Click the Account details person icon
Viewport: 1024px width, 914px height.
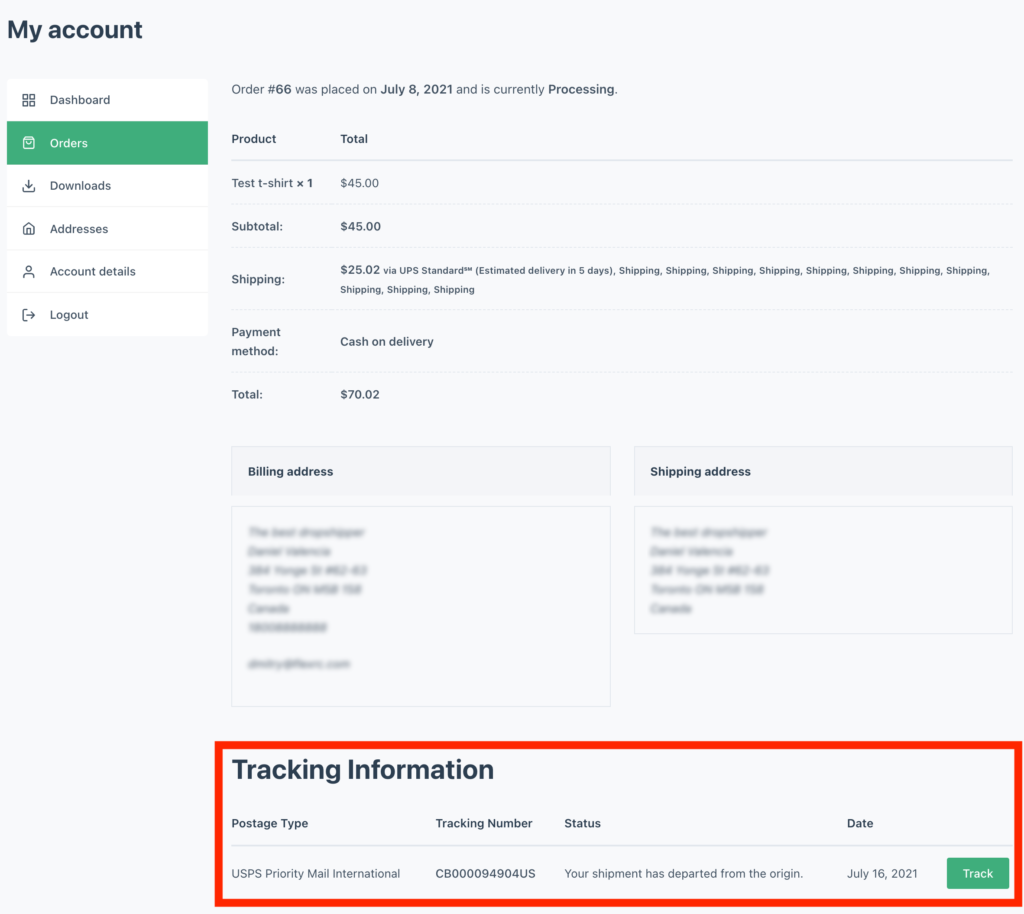tap(29, 272)
